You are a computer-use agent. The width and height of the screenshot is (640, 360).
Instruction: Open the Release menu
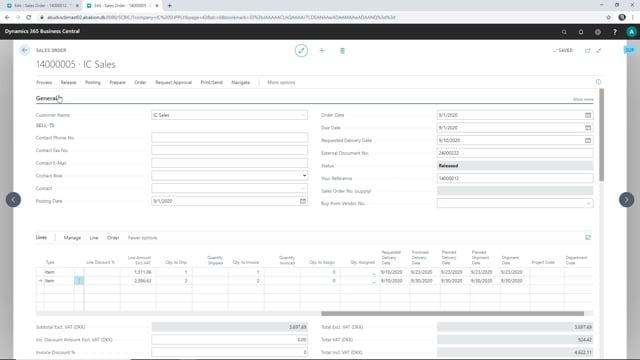(x=69, y=82)
